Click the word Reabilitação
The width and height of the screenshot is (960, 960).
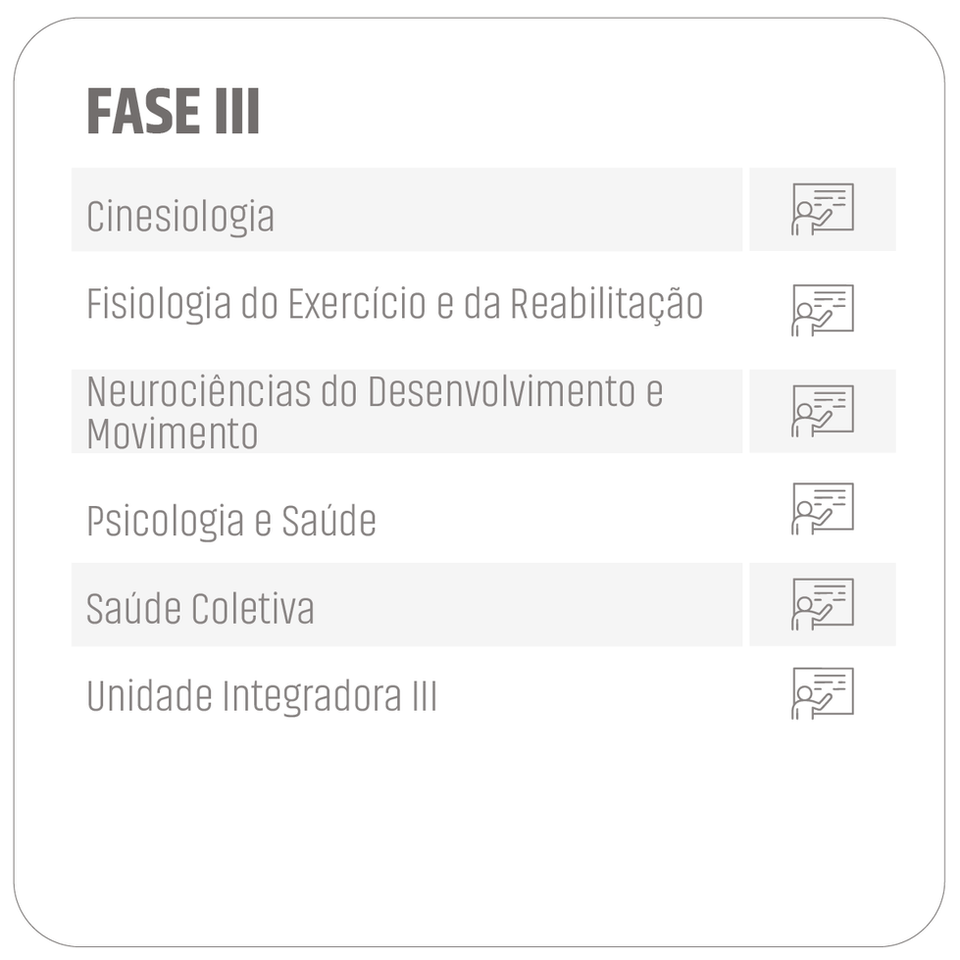click(606, 304)
